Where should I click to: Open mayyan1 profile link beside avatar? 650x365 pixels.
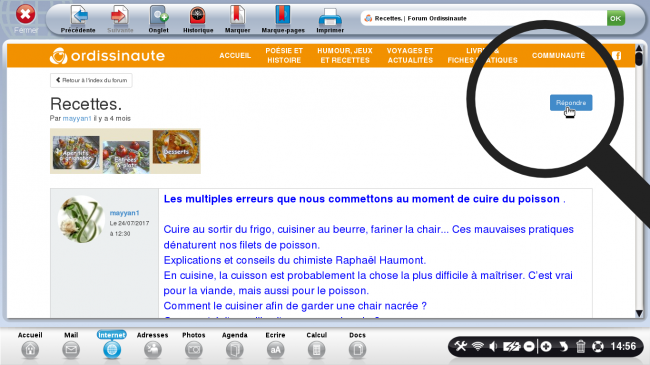pos(124,213)
